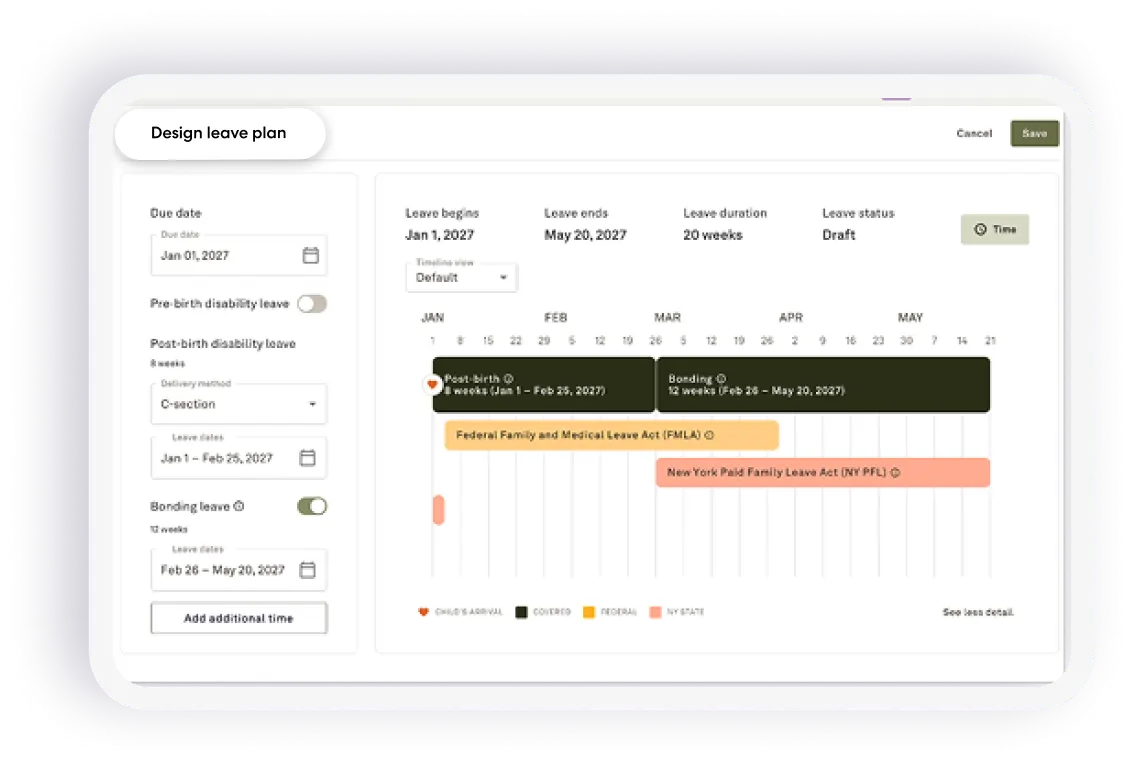Open the Due date calendar icon
Image resolution: width=1133 pixels, height=763 pixels.
pyautogui.click(x=311, y=255)
